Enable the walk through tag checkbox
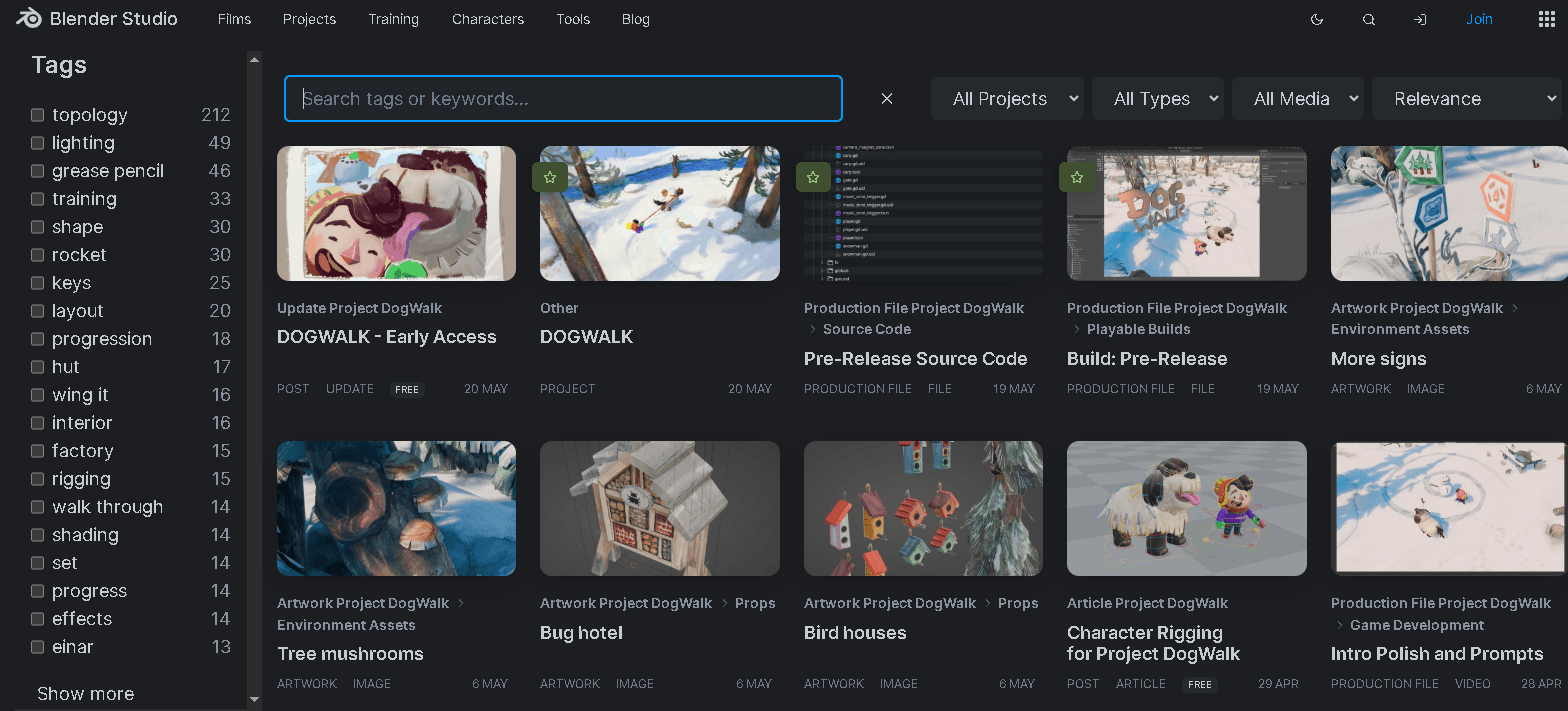 (x=37, y=507)
